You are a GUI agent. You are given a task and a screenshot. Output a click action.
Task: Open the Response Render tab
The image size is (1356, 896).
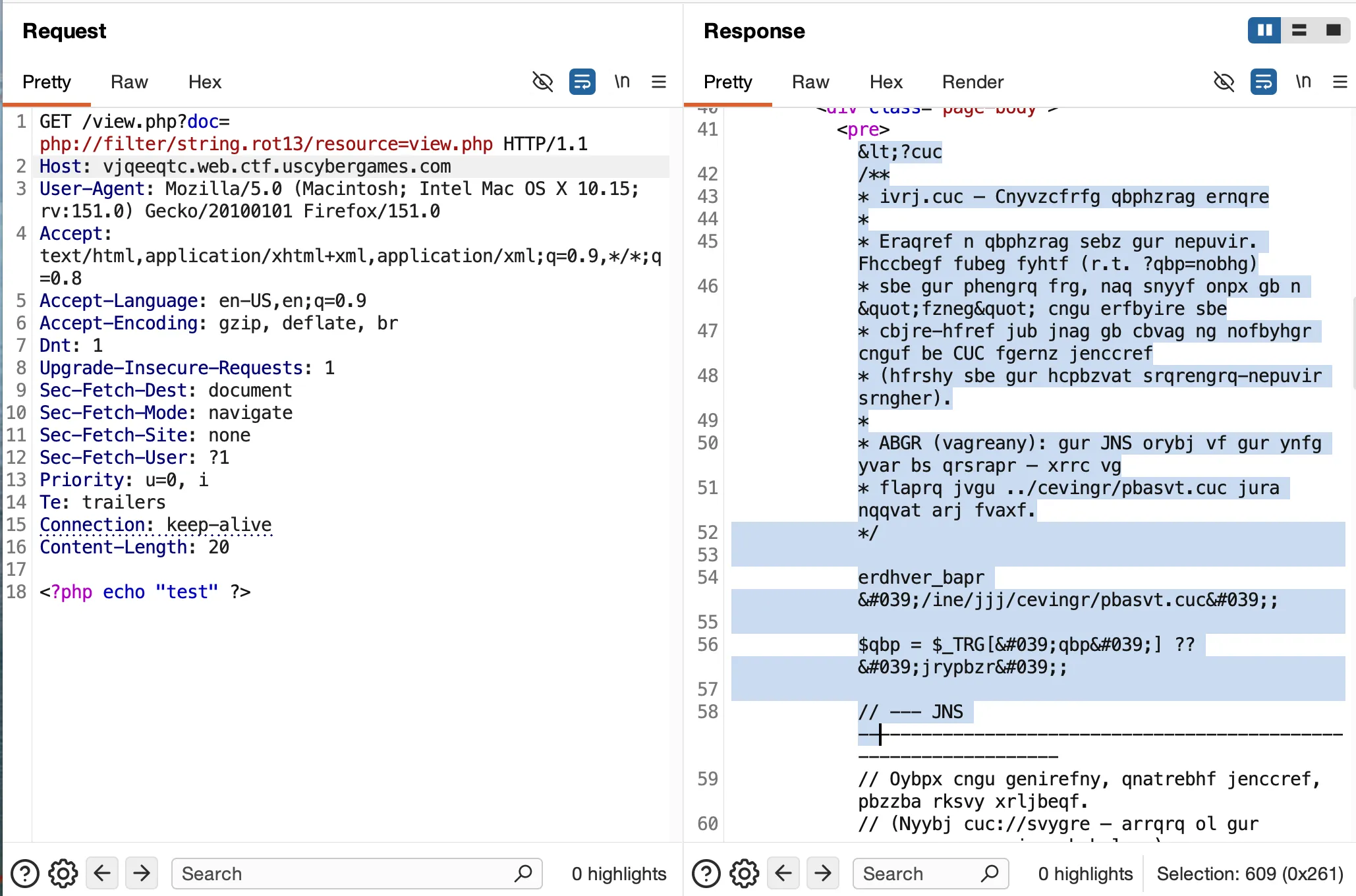[973, 82]
